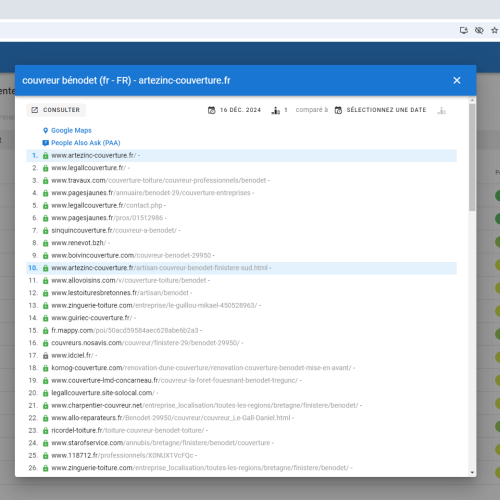Click green padlock icon for fr.mappy.com
This screenshot has height=500, width=500.
pyautogui.click(x=46, y=331)
